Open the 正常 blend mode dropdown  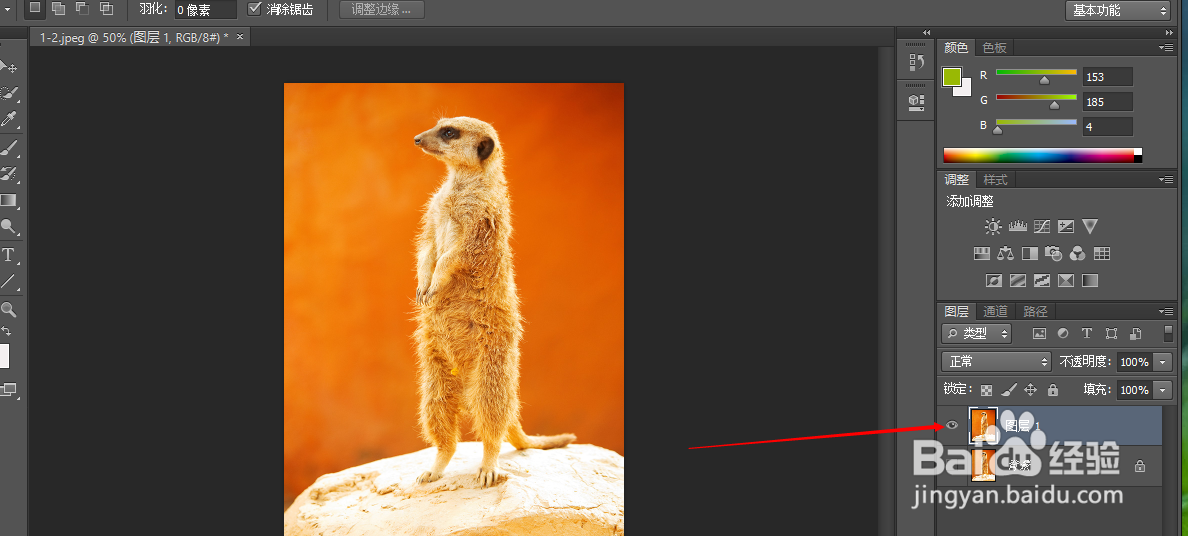pyautogui.click(x=996, y=362)
